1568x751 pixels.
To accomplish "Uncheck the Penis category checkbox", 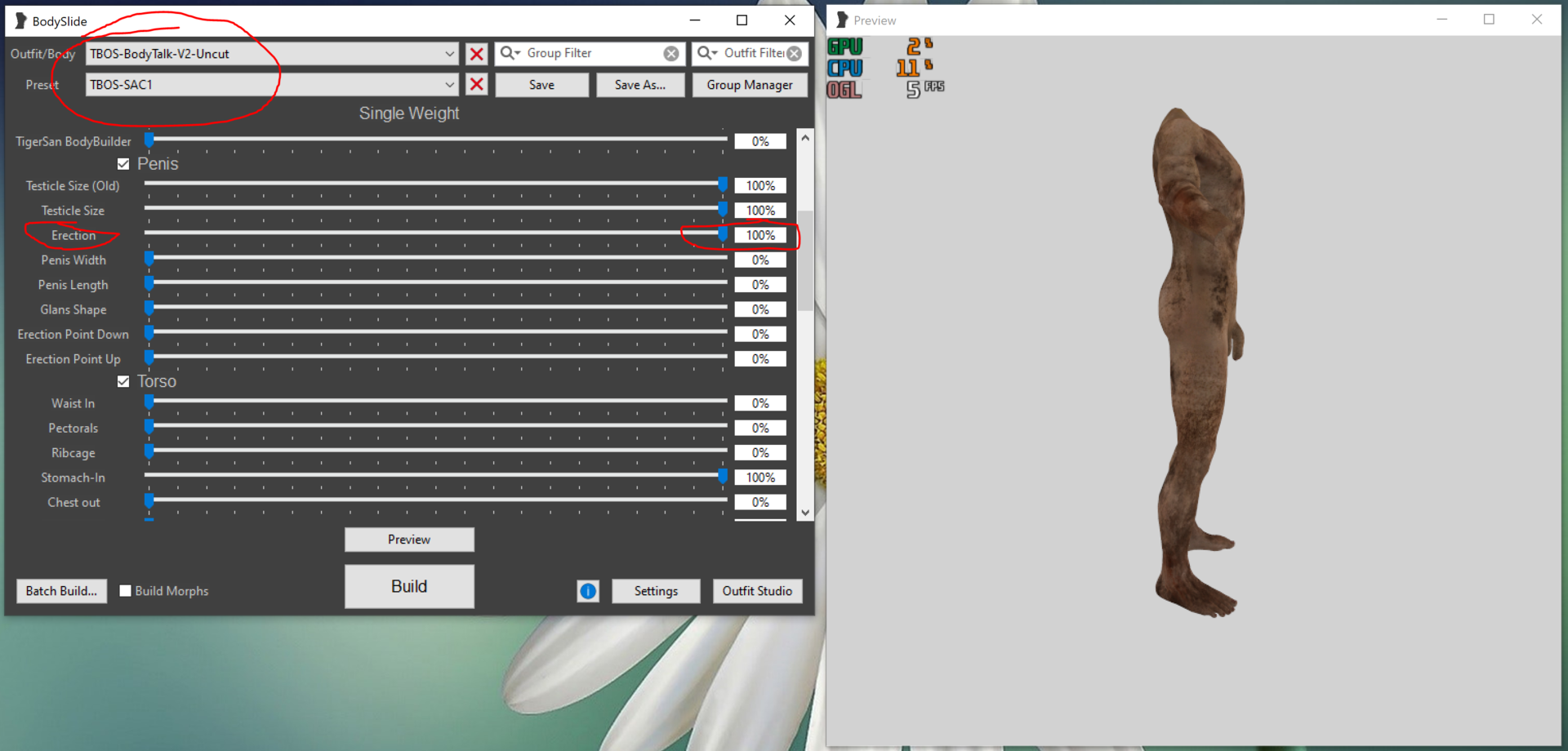I will (x=123, y=164).
